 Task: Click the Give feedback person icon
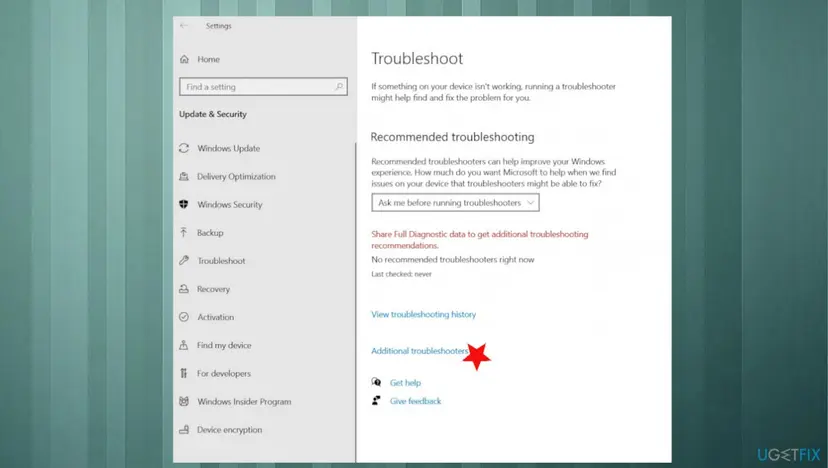pos(377,400)
